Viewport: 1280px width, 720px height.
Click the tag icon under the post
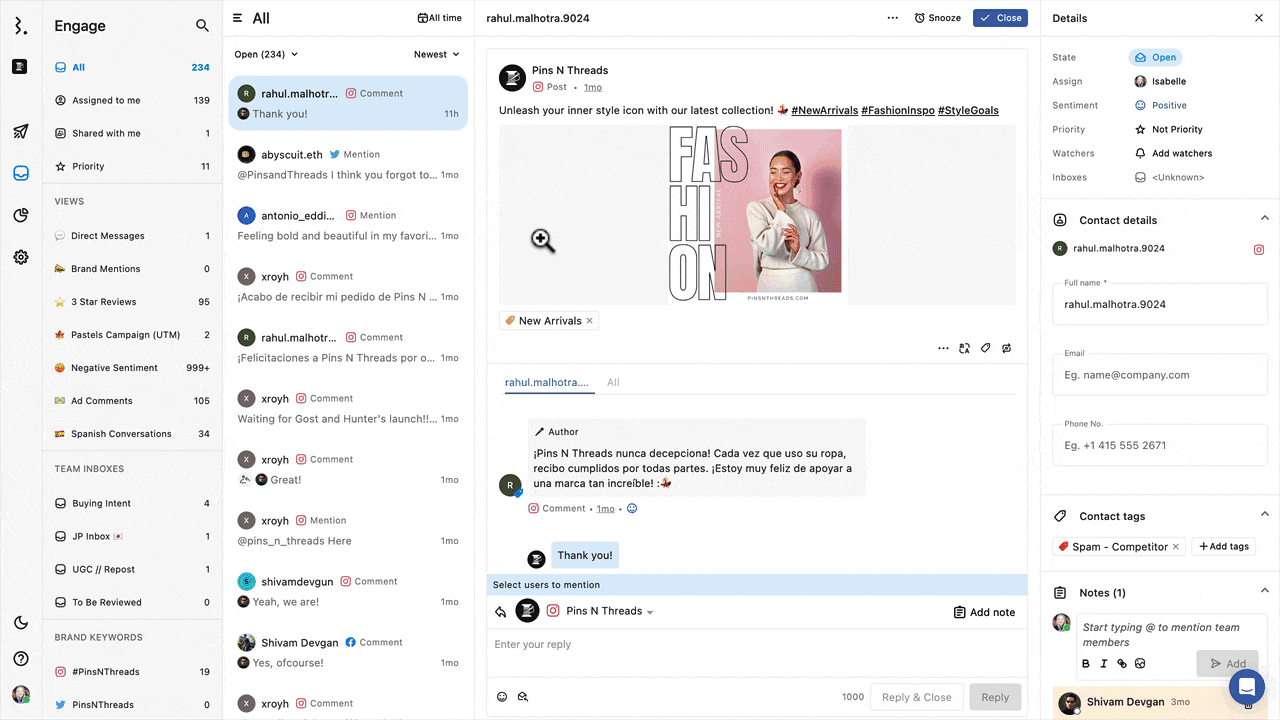coord(985,348)
